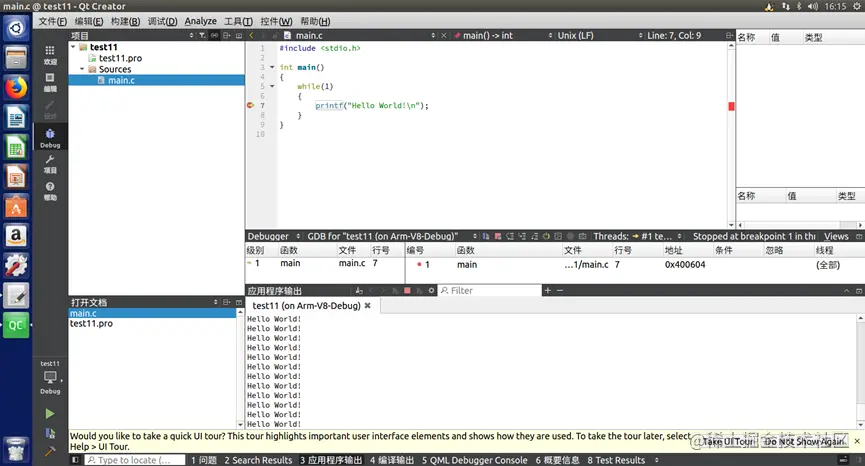Viewport: 865px width, 466px height.
Task: Fold the while block at line 5
Action: tap(272, 87)
